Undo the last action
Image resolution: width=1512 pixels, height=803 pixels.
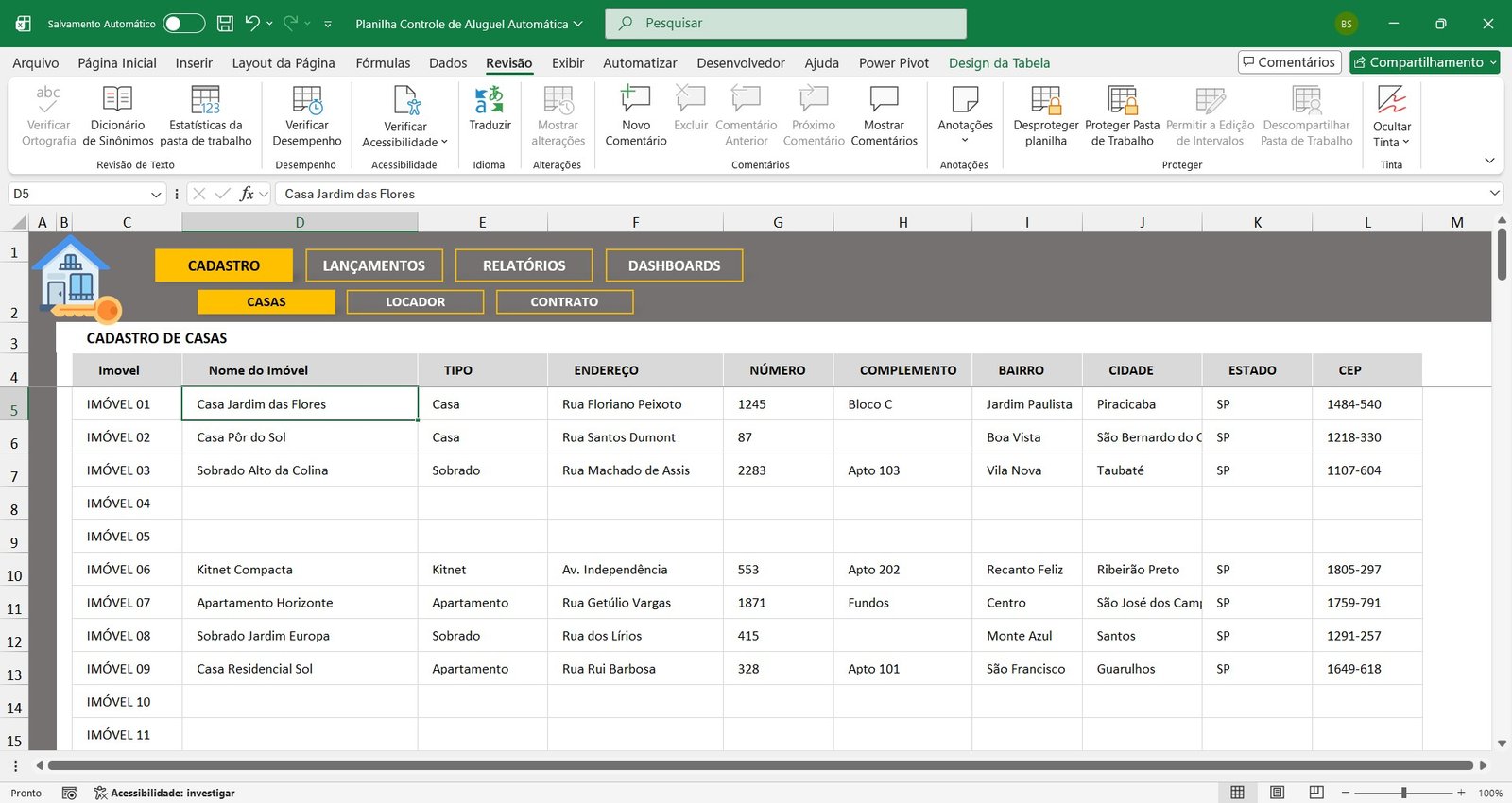pos(252,24)
